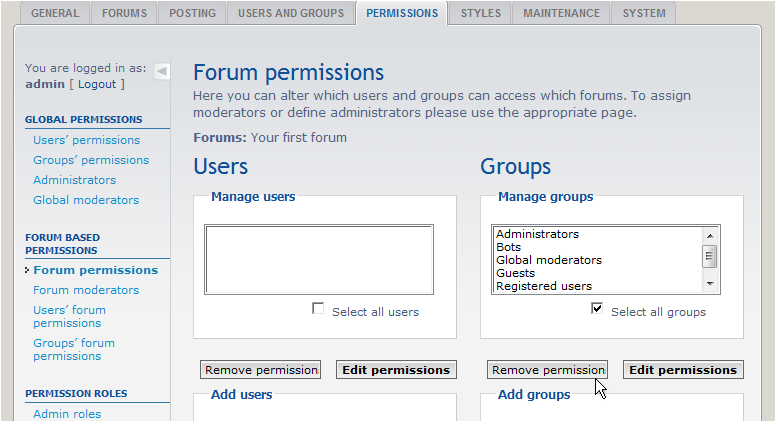Viewport: 776px width, 422px height.
Task: Log out of the admin account
Action: 97,84
